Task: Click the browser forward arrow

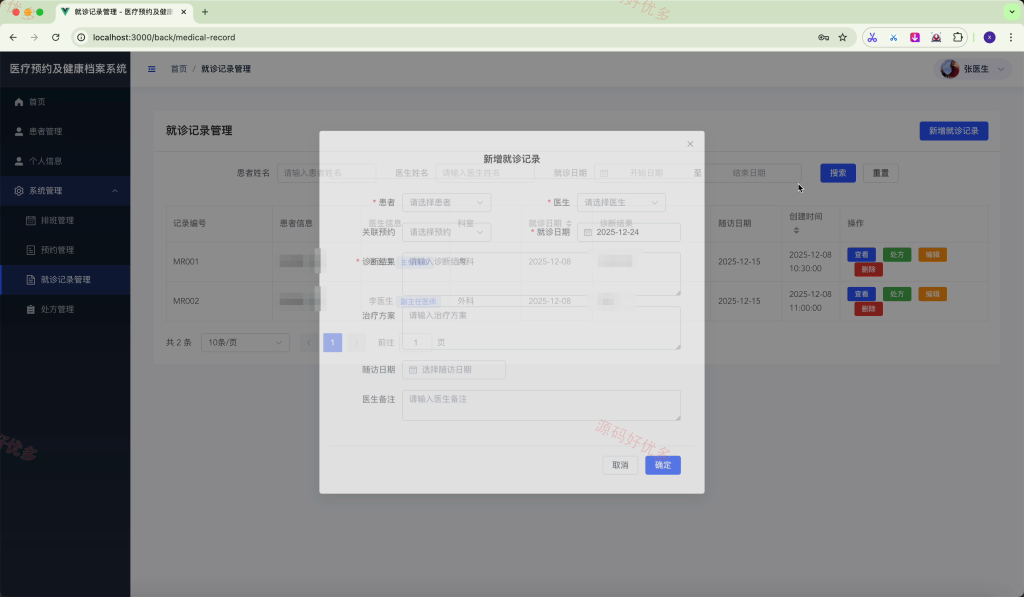Action: (x=35, y=37)
